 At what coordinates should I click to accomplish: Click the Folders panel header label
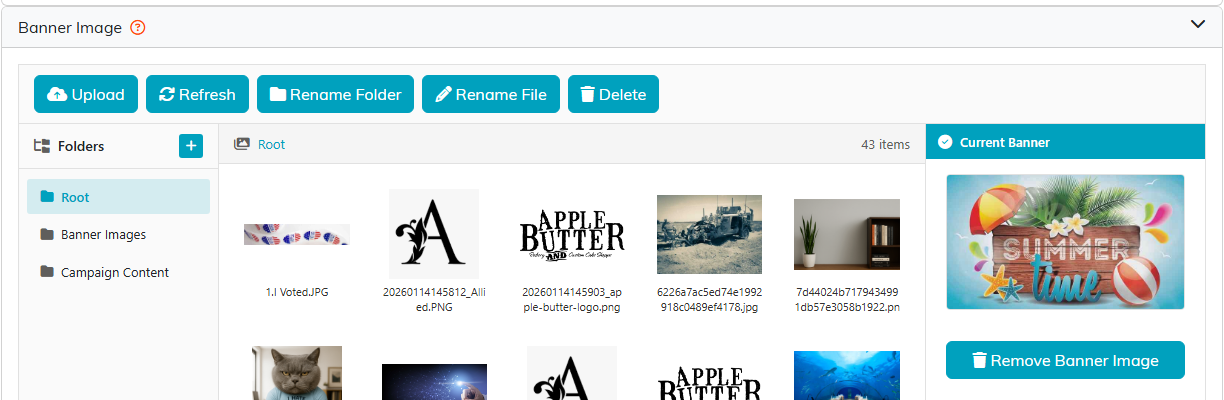coord(81,146)
